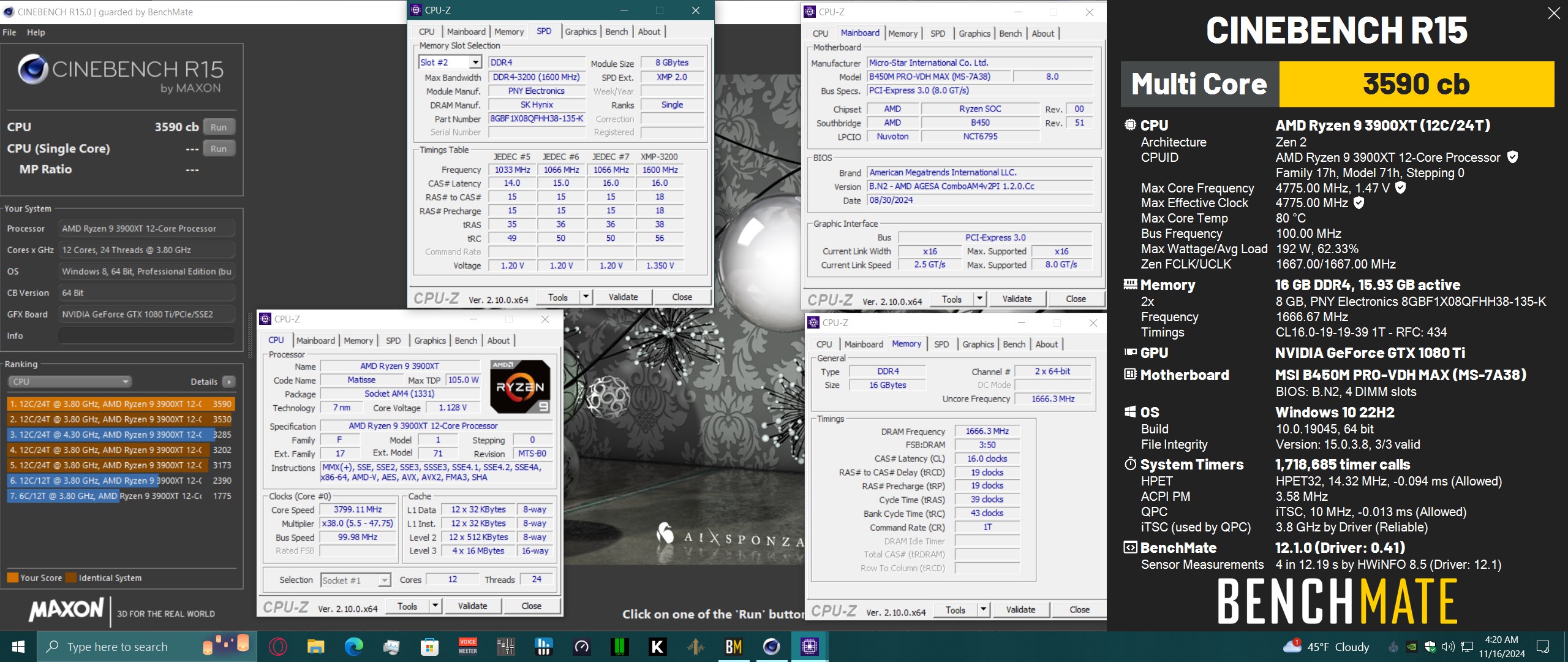Expand Ranking Details with the arrow button

[229, 381]
